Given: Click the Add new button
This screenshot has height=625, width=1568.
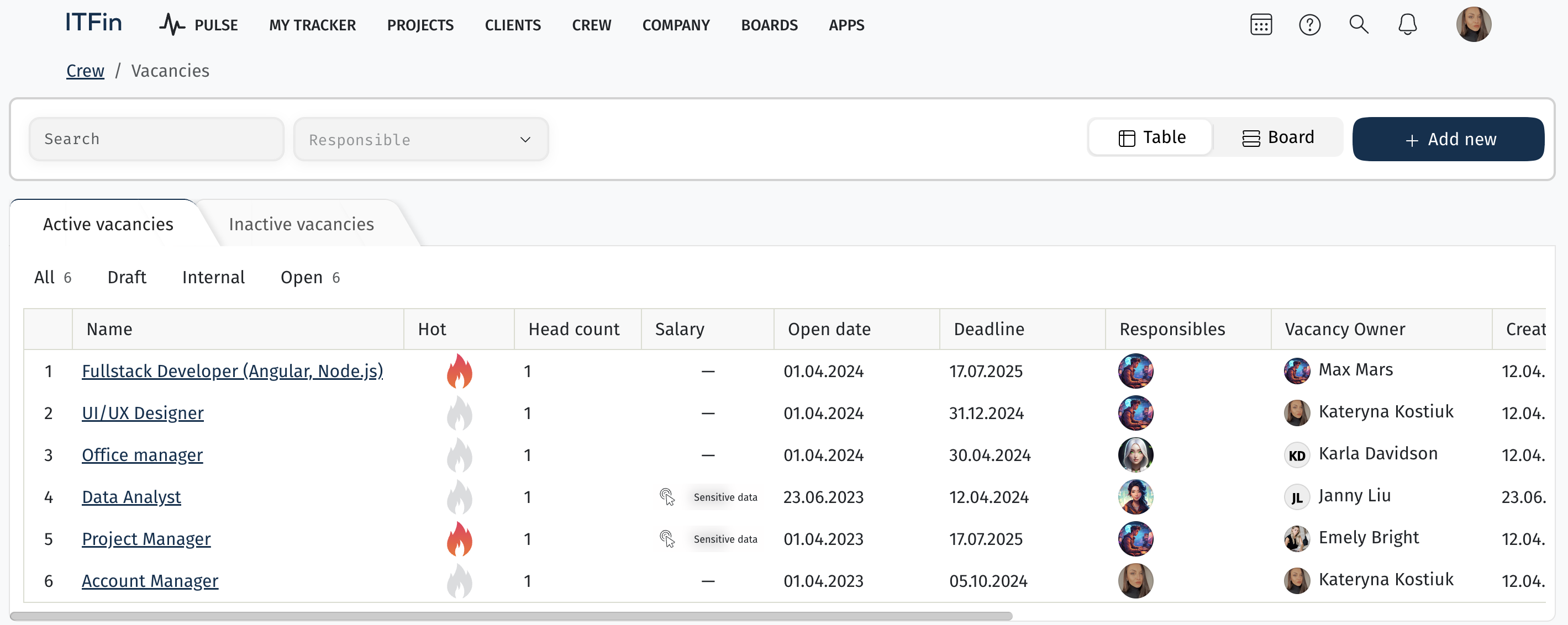Looking at the screenshot, I should pos(1448,139).
